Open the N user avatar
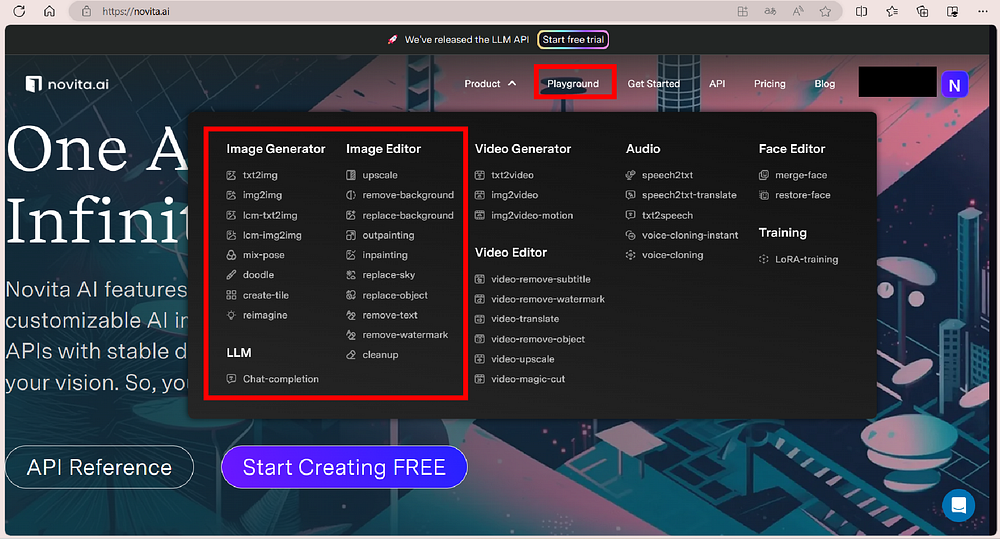 tap(954, 85)
